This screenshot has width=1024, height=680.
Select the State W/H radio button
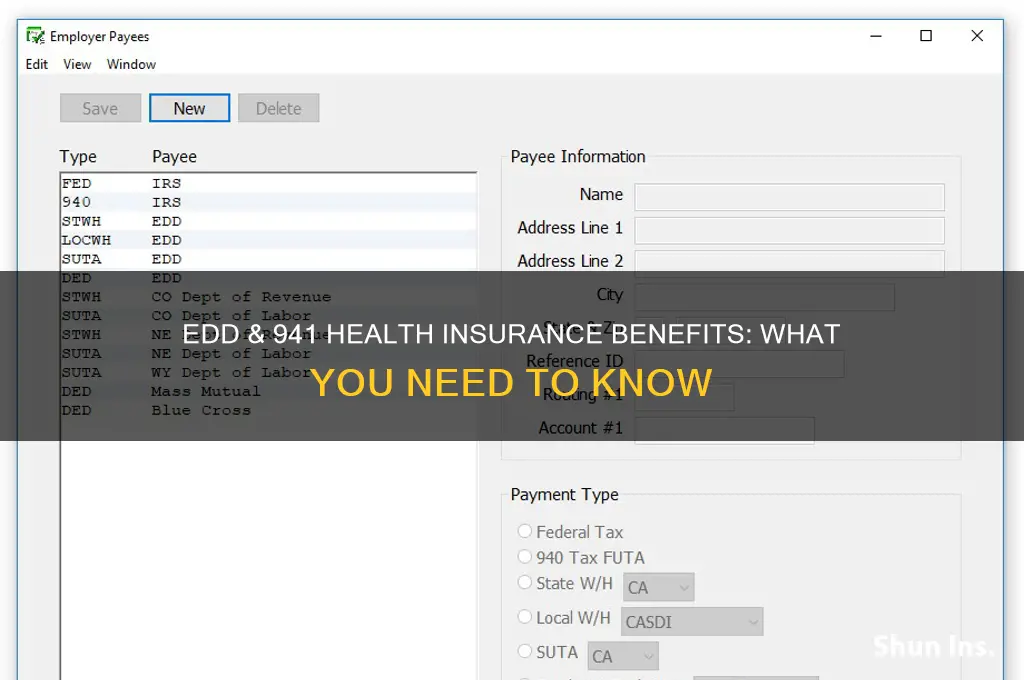[524, 582]
